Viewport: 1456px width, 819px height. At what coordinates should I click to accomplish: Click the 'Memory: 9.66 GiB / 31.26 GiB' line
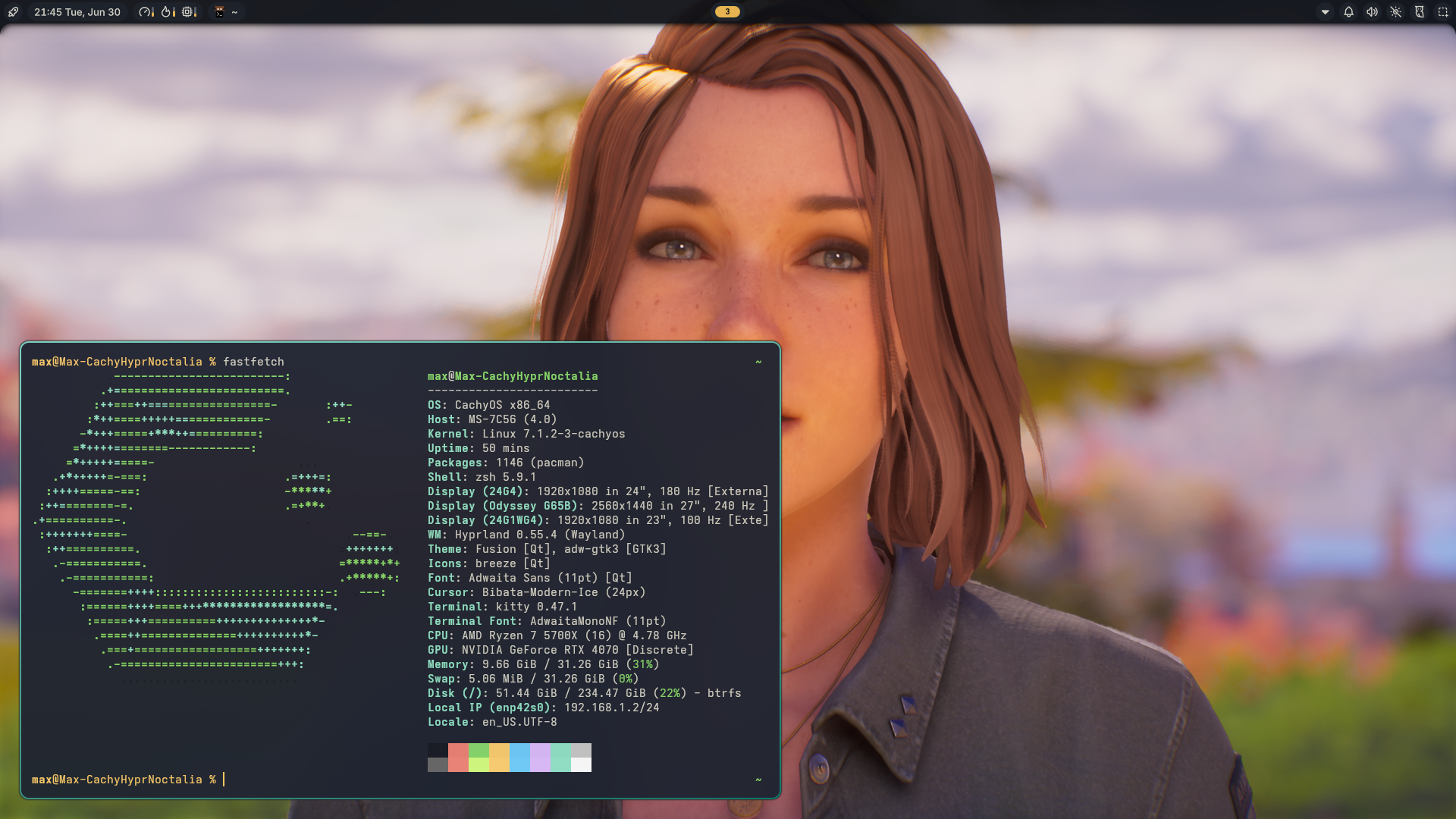click(x=544, y=664)
